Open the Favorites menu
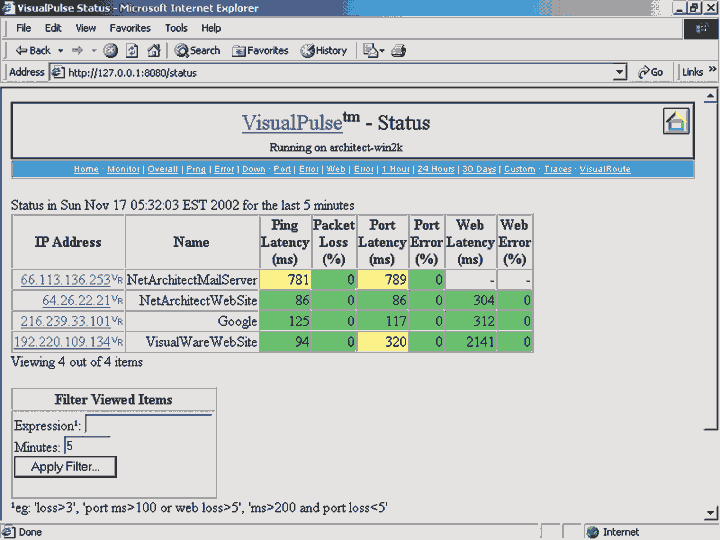Viewport: 720px width, 540px height. coord(130,28)
